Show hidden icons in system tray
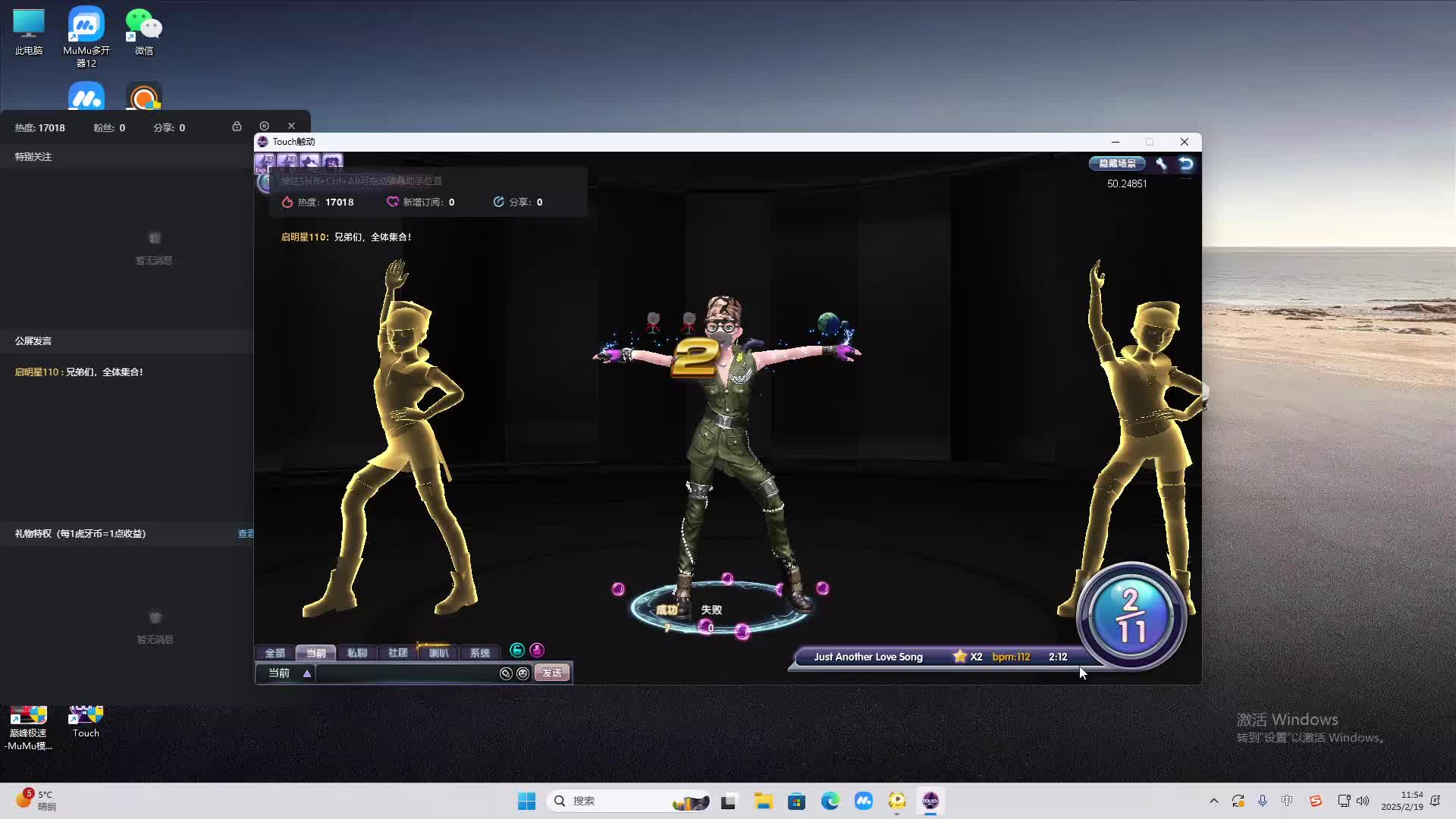1456x819 pixels. pos(1213,801)
